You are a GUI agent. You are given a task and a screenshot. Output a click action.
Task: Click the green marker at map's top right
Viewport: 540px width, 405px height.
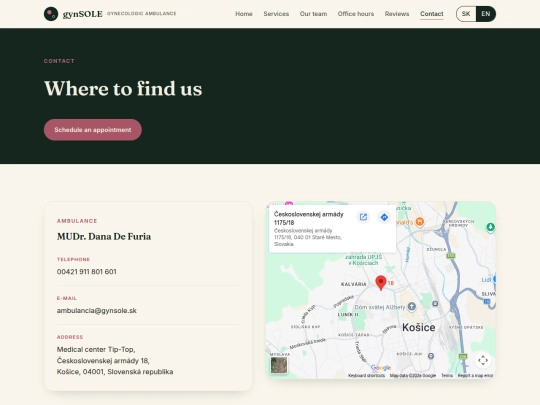click(490, 227)
